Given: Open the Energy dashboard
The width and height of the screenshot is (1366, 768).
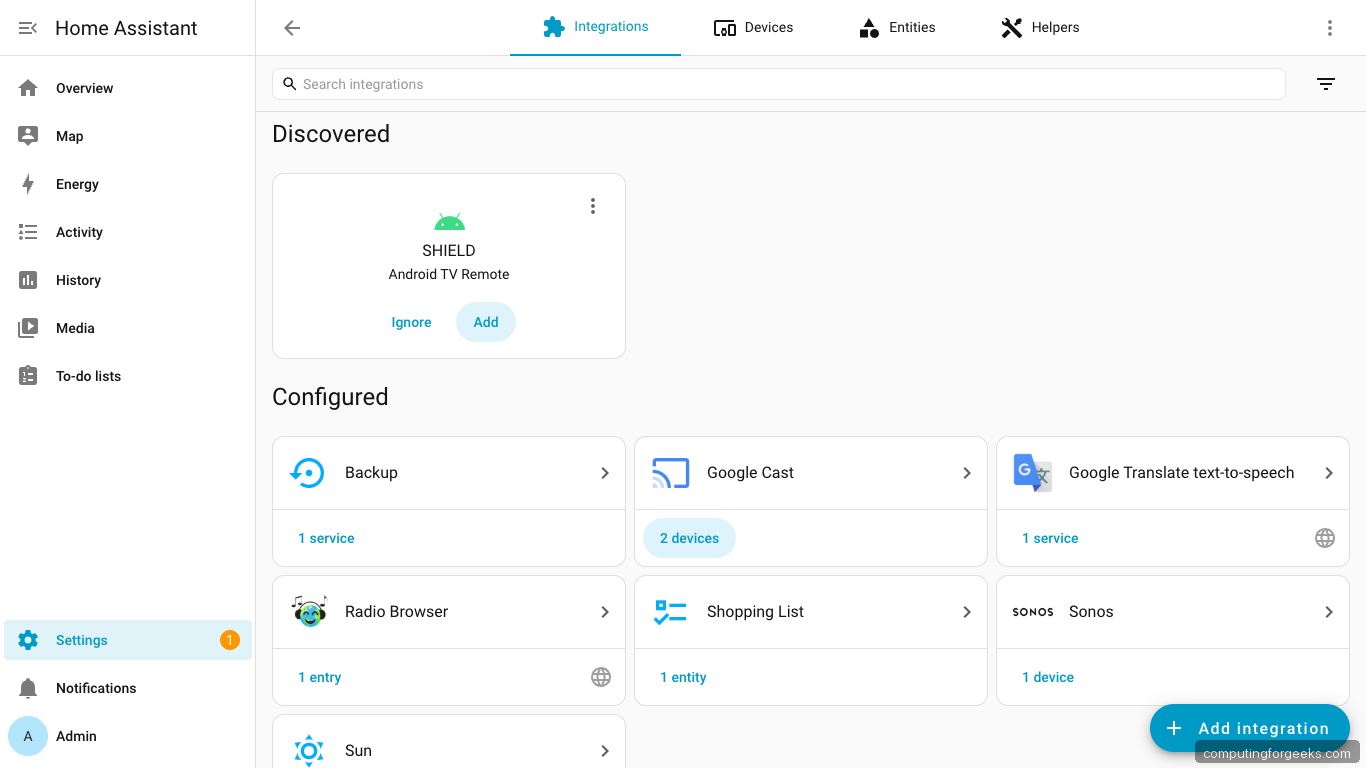Looking at the screenshot, I should point(78,184).
